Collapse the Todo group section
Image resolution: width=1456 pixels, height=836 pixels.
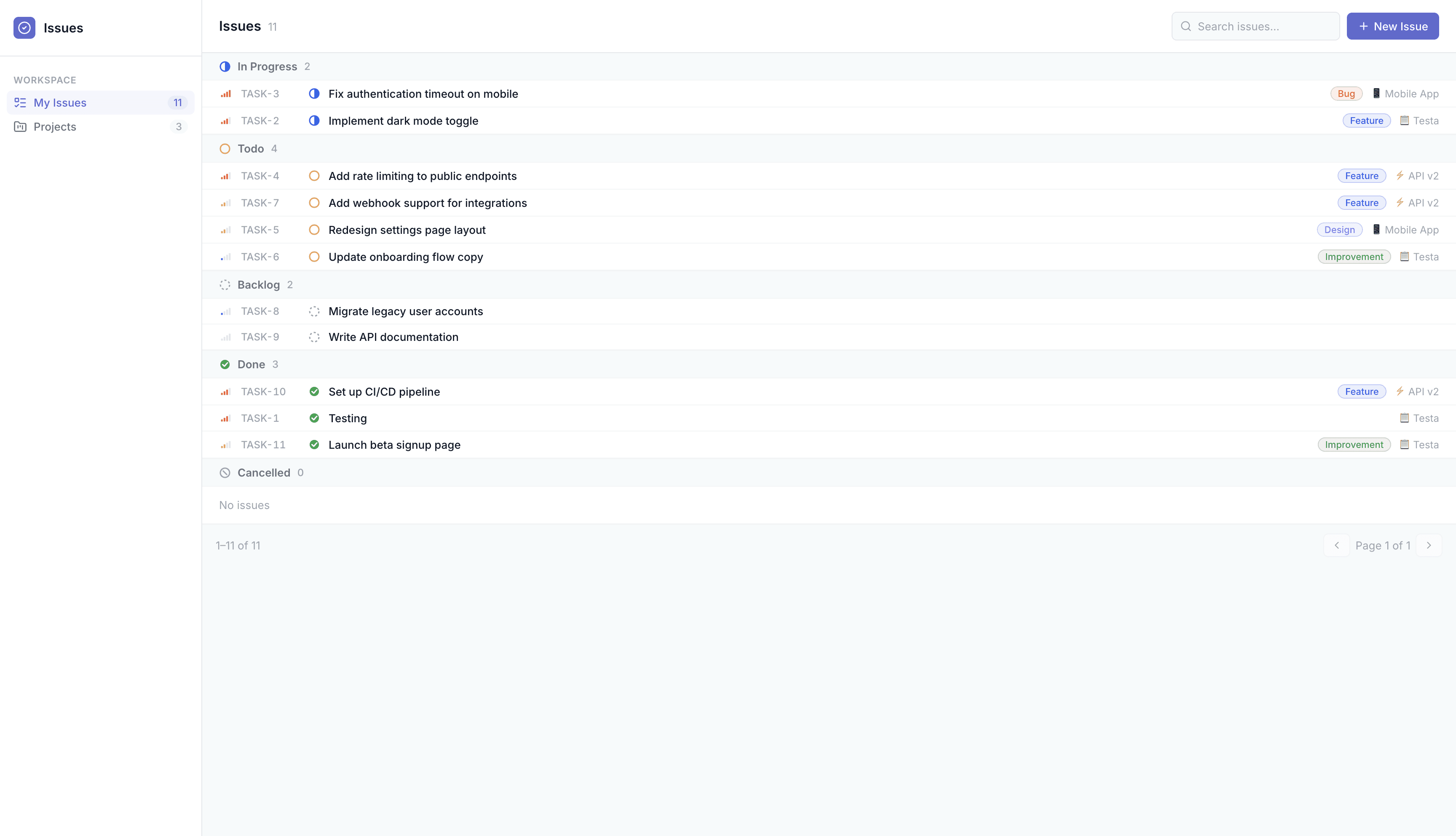[250, 149]
